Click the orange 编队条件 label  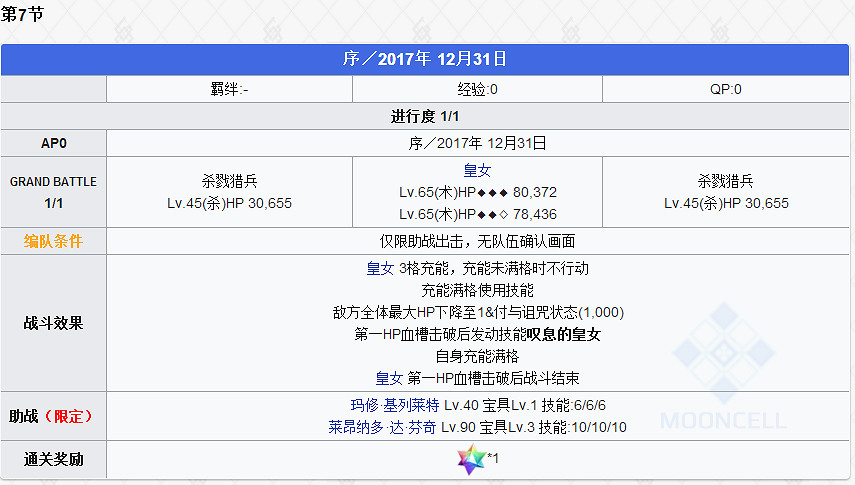click(x=53, y=241)
